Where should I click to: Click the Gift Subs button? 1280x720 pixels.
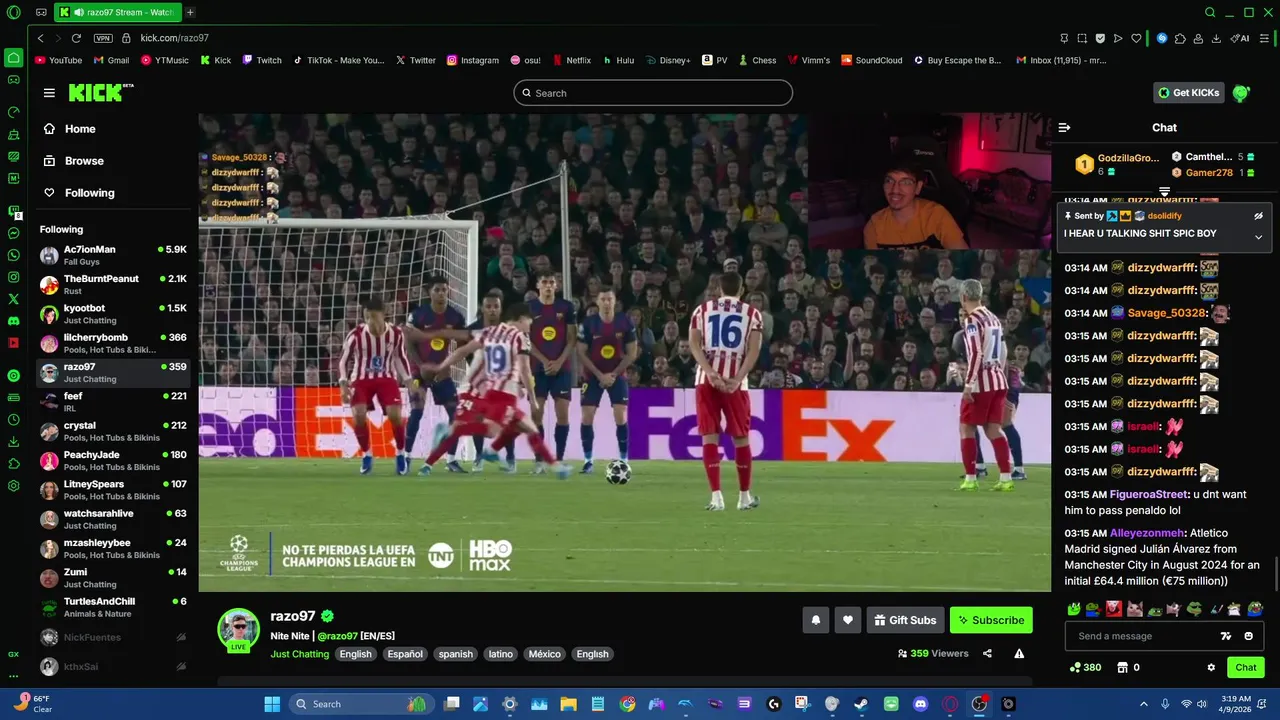click(905, 620)
